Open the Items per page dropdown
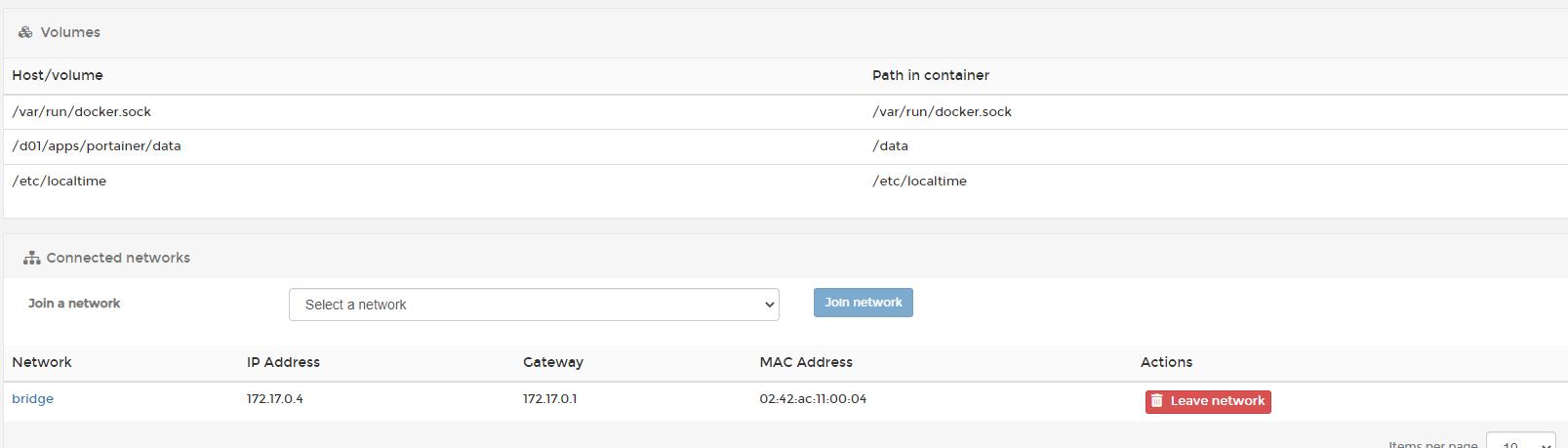 click(1520, 442)
